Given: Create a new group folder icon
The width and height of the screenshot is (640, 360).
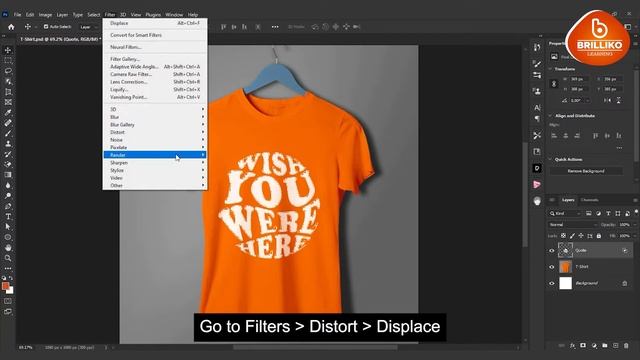Looking at the screenshot, I should [604, 346].
